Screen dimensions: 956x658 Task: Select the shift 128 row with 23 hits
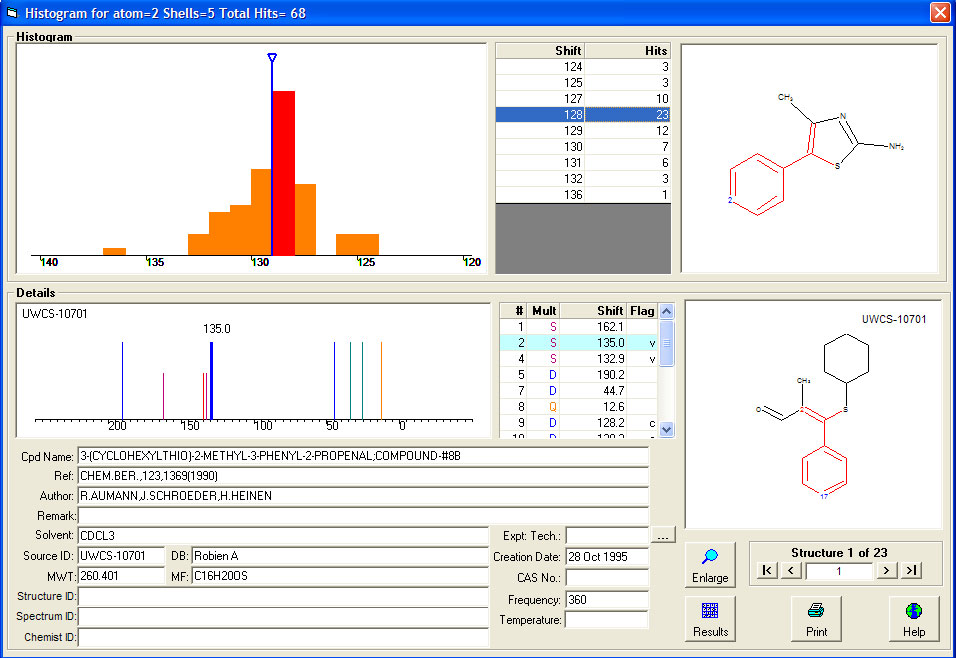583,115
